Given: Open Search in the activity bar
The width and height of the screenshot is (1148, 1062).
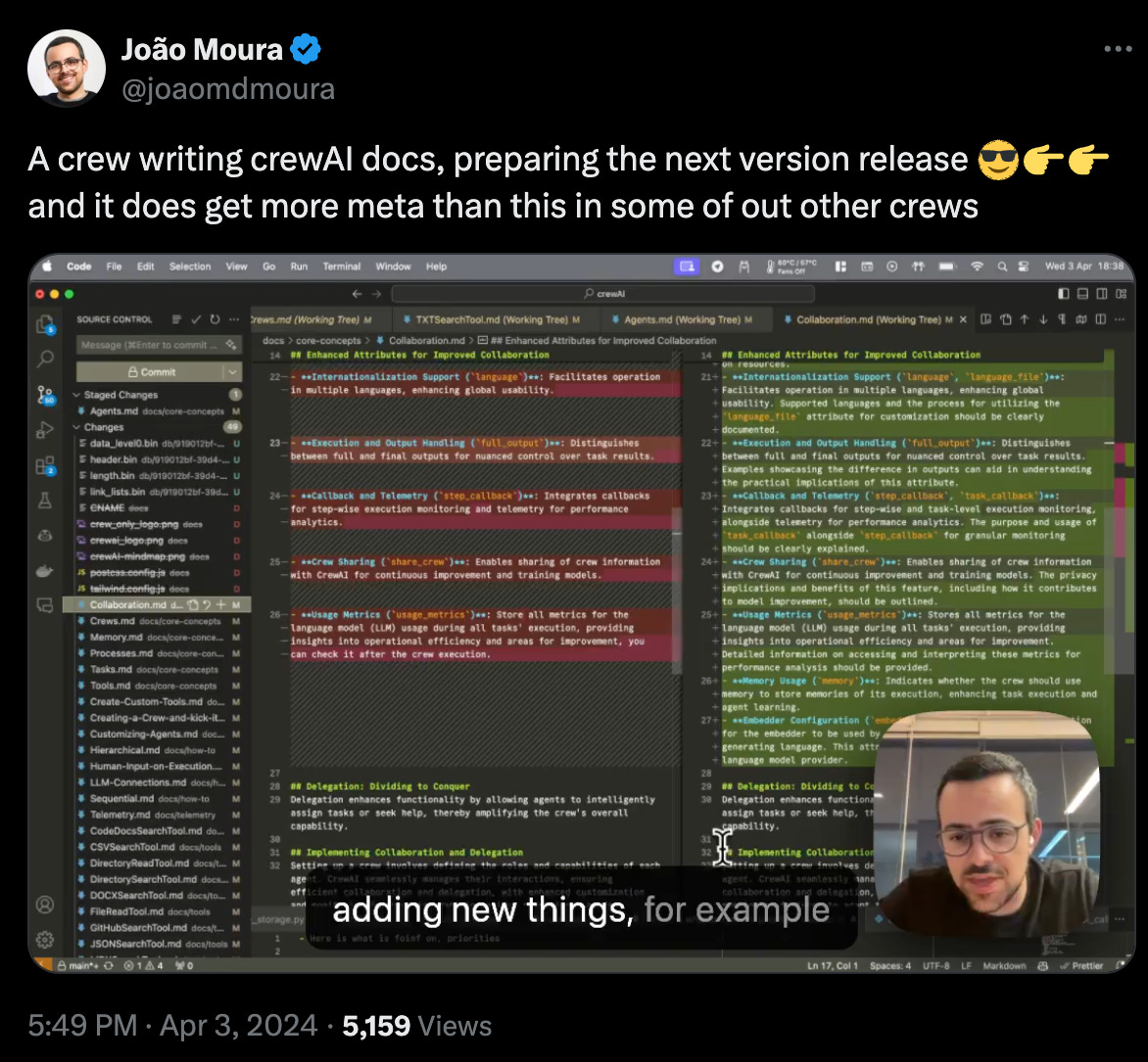Looking at the screenshot, I should tap(45, 359).
